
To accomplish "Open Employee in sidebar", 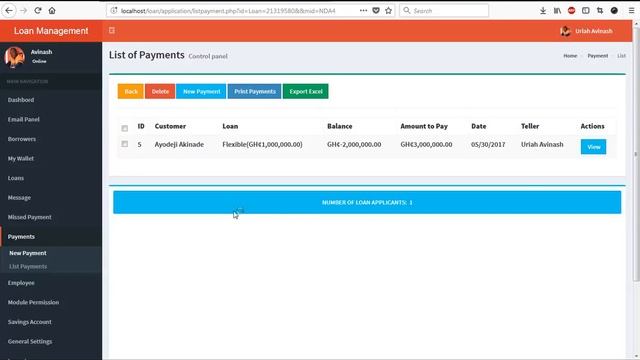I will pos(21,283).
